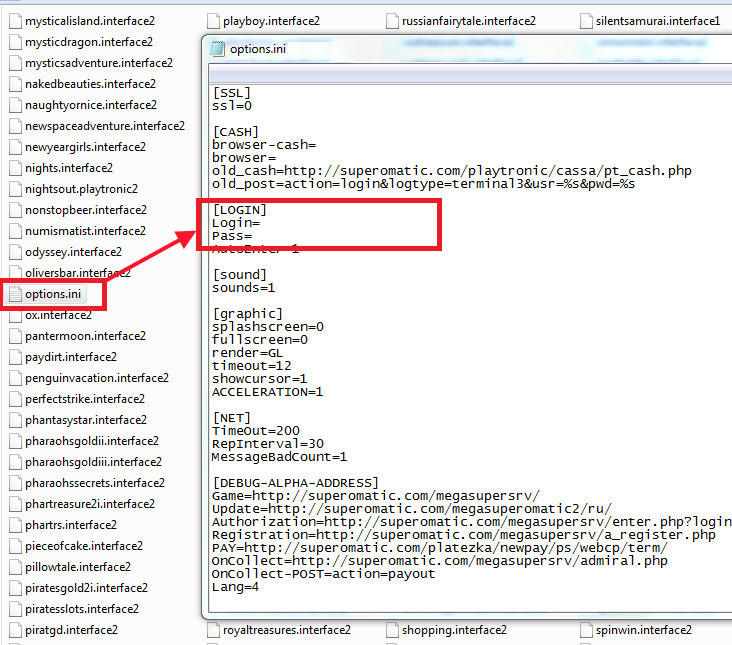732x645 pixels.
Task: Select the numismatist.interface2 file
Action: click(x=85, y=231)
